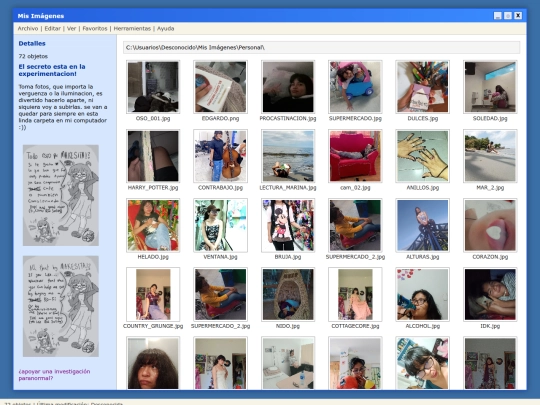Follow the 'apoyar una investigación paranormal' link
The image size is (540, 405).
coord(54,375)
